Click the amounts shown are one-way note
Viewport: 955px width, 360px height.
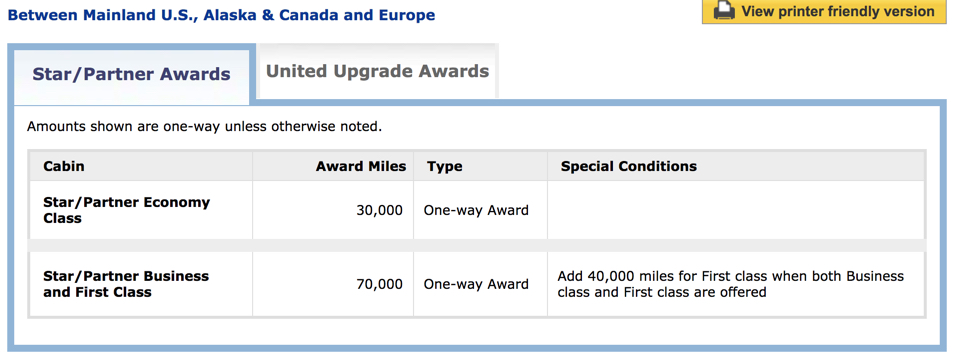point(205,127)
